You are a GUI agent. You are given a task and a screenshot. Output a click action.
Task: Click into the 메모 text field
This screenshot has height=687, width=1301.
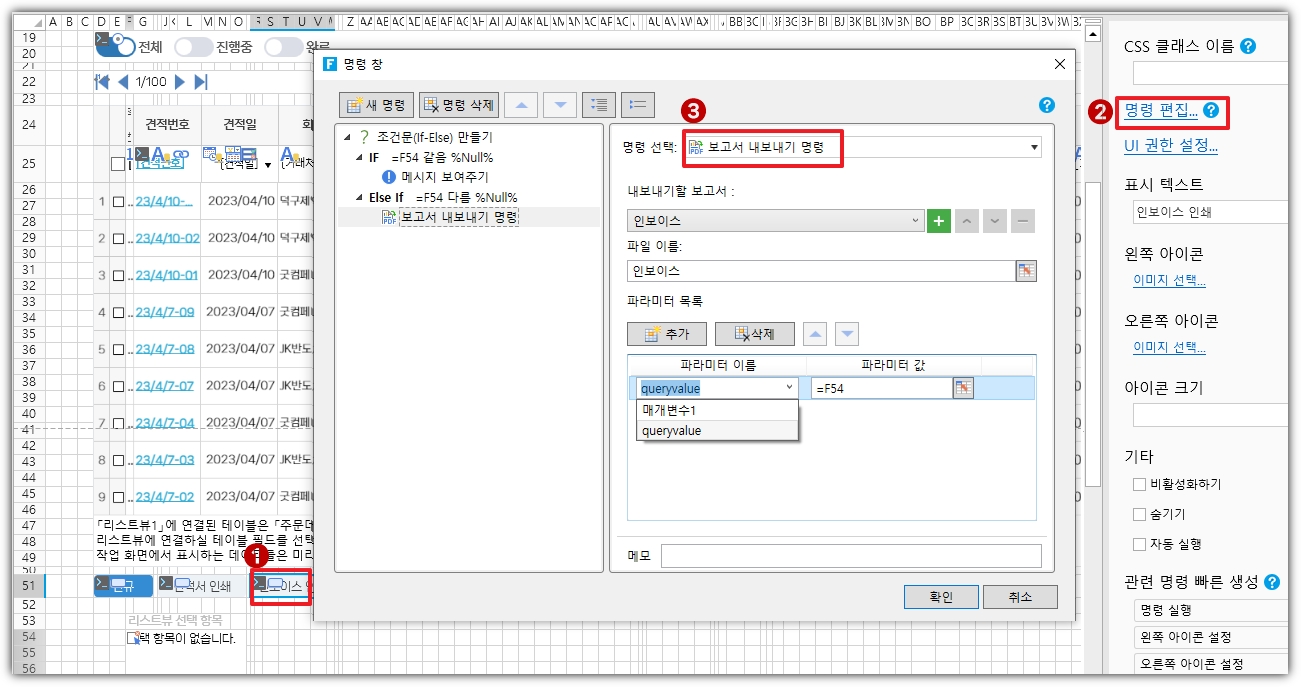tap(850, 556)
